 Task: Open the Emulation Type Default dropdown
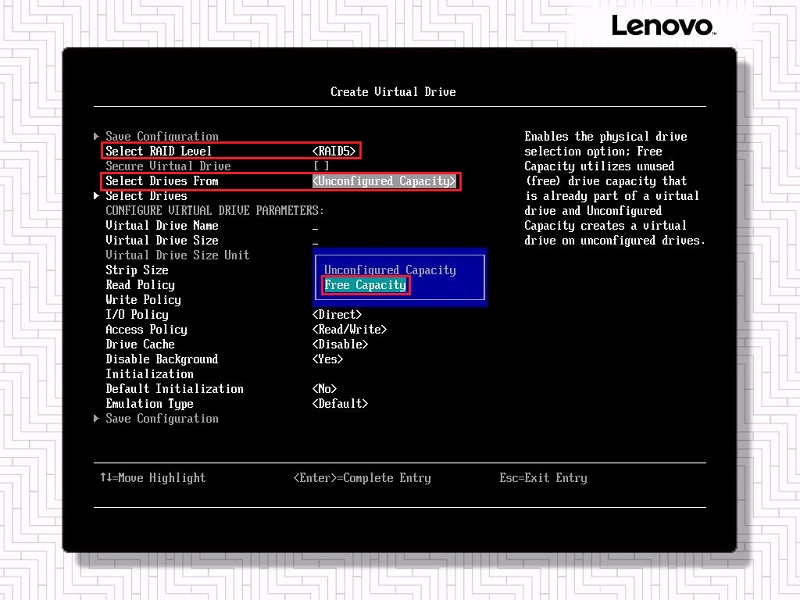340,404
